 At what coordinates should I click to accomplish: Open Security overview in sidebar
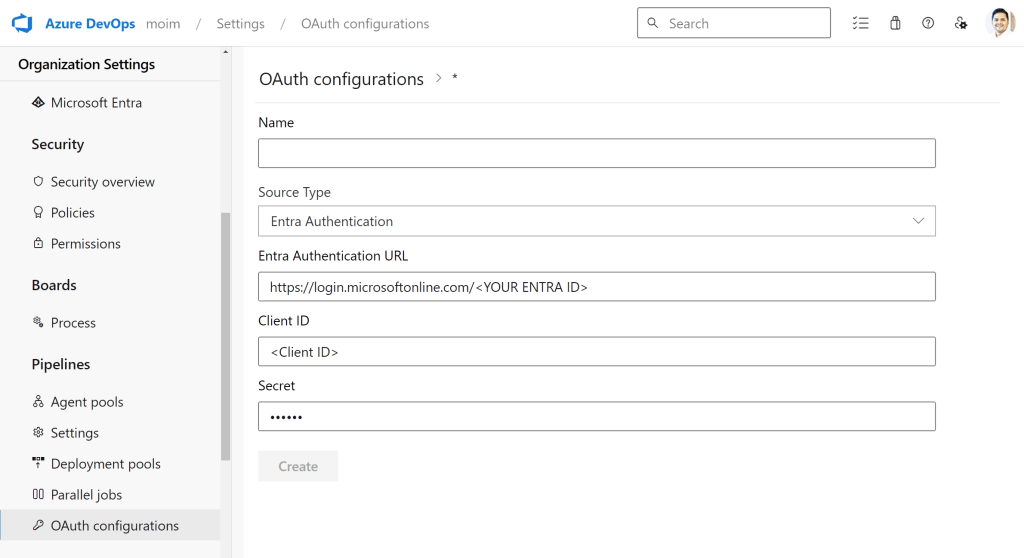[102, 182]
